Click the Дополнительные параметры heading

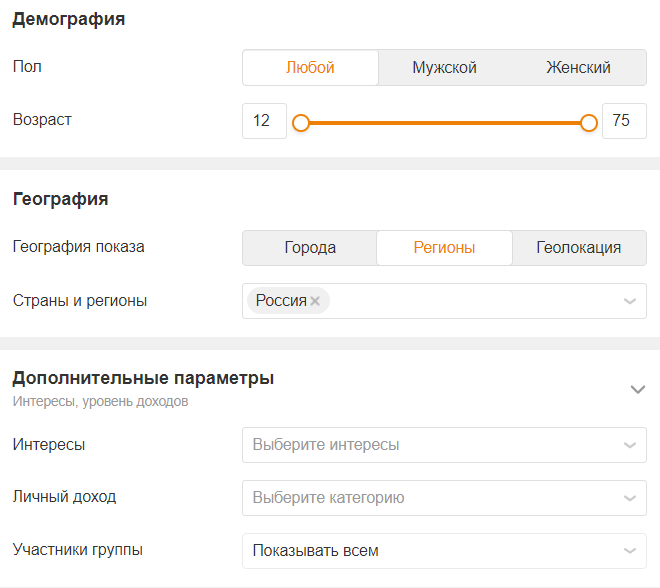click(x=143, y=379)
